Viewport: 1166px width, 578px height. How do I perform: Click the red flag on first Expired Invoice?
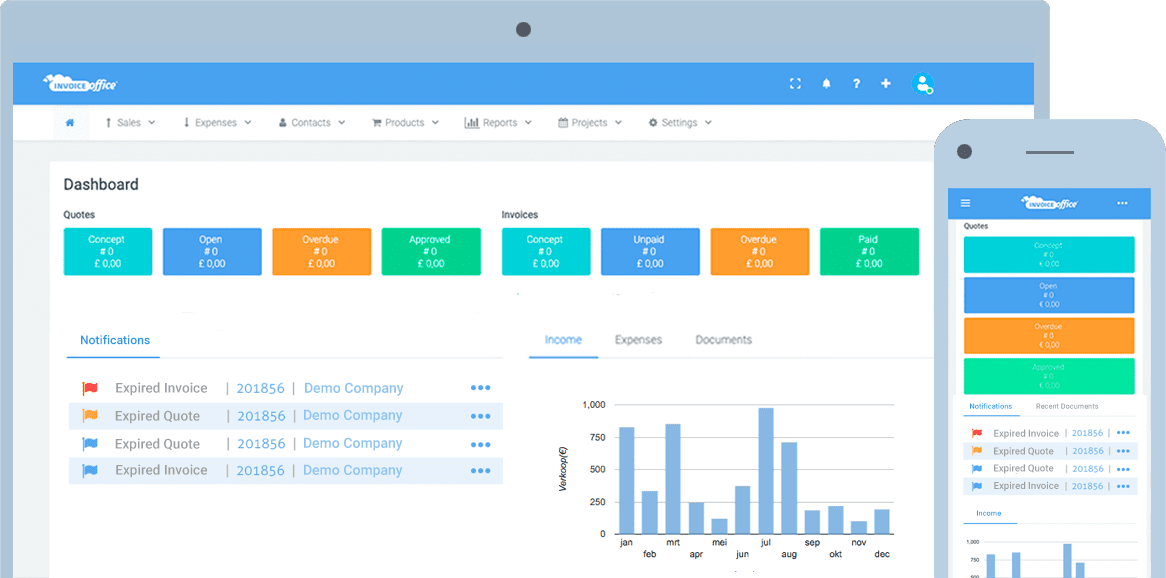coord(89,388)
